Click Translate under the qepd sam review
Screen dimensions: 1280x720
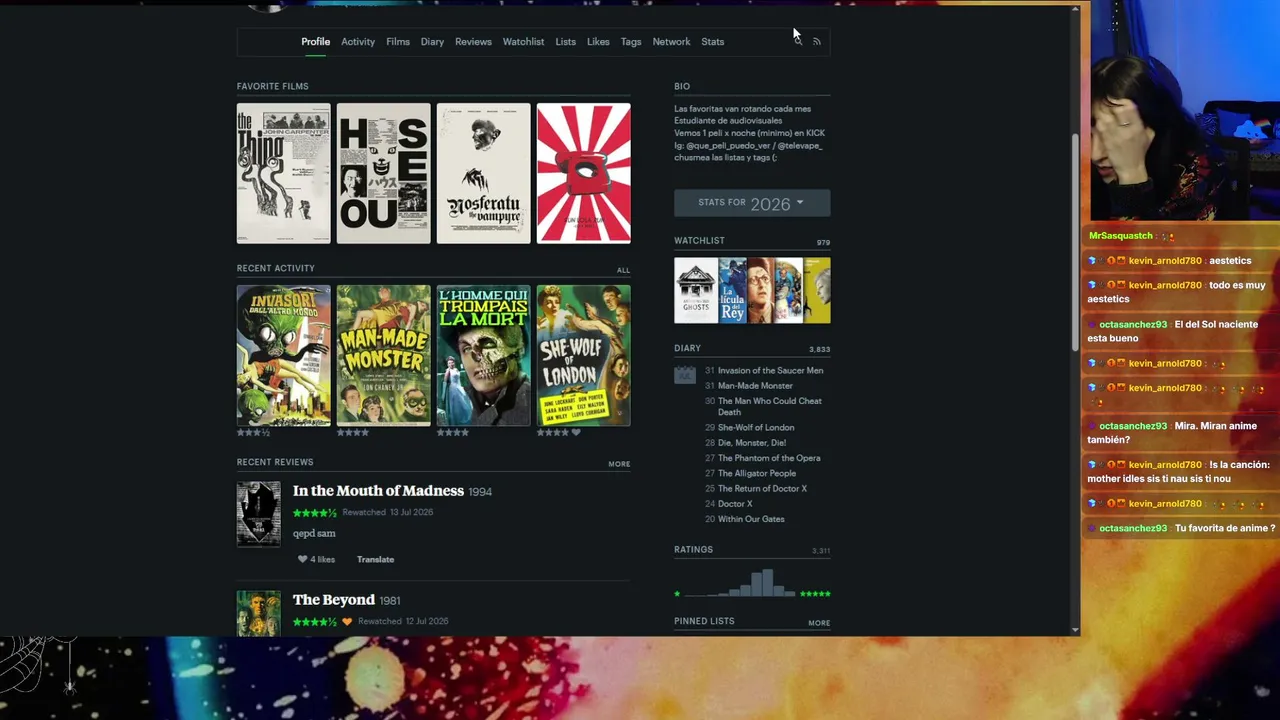click(376, 560)
